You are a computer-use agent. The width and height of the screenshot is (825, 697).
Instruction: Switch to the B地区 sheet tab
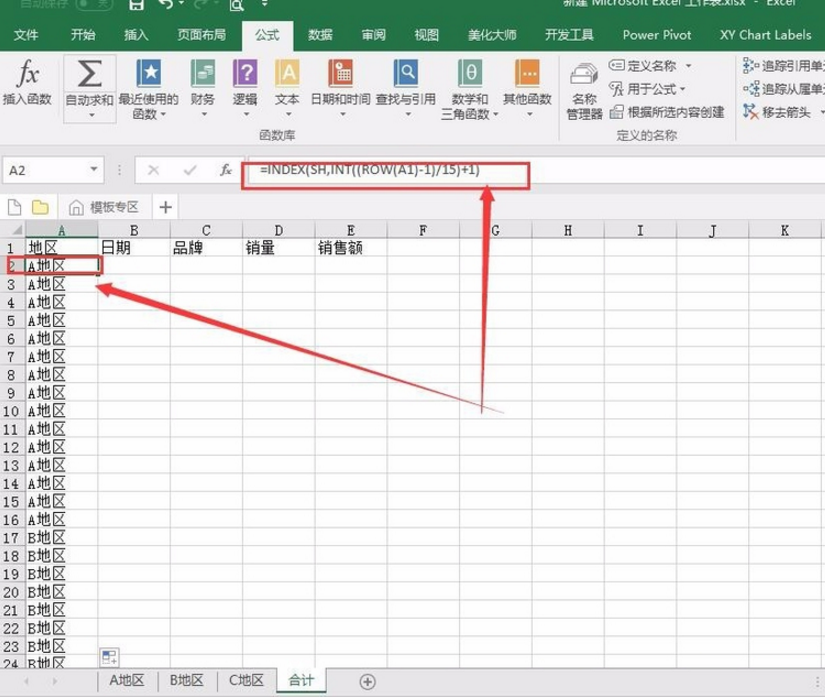tap(186, 680)
